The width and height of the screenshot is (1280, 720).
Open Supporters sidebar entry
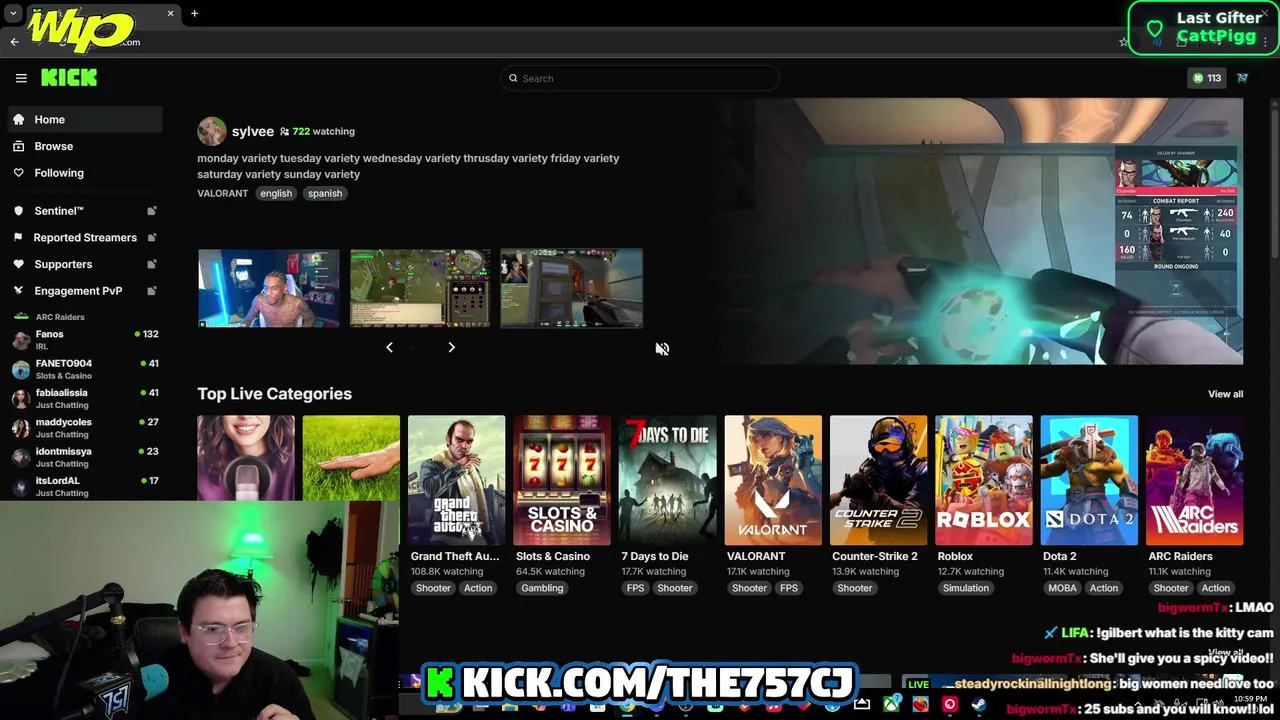pos(84,264)
